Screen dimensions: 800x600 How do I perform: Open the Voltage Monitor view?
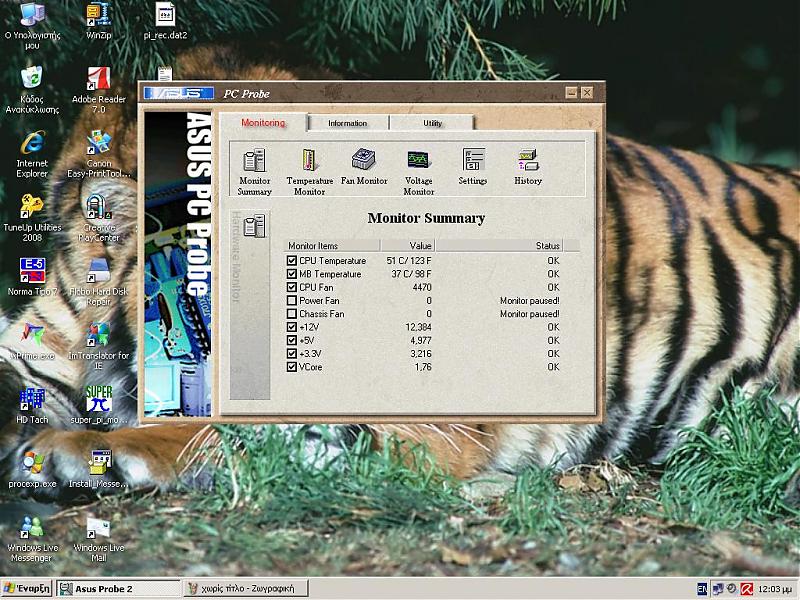tap(418, 171)
